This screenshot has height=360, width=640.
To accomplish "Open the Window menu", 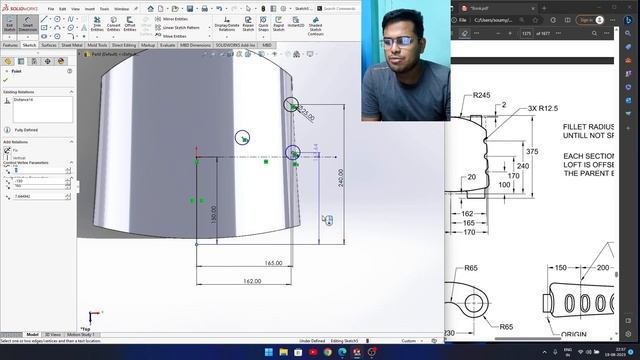I will (x=121, y=9).
